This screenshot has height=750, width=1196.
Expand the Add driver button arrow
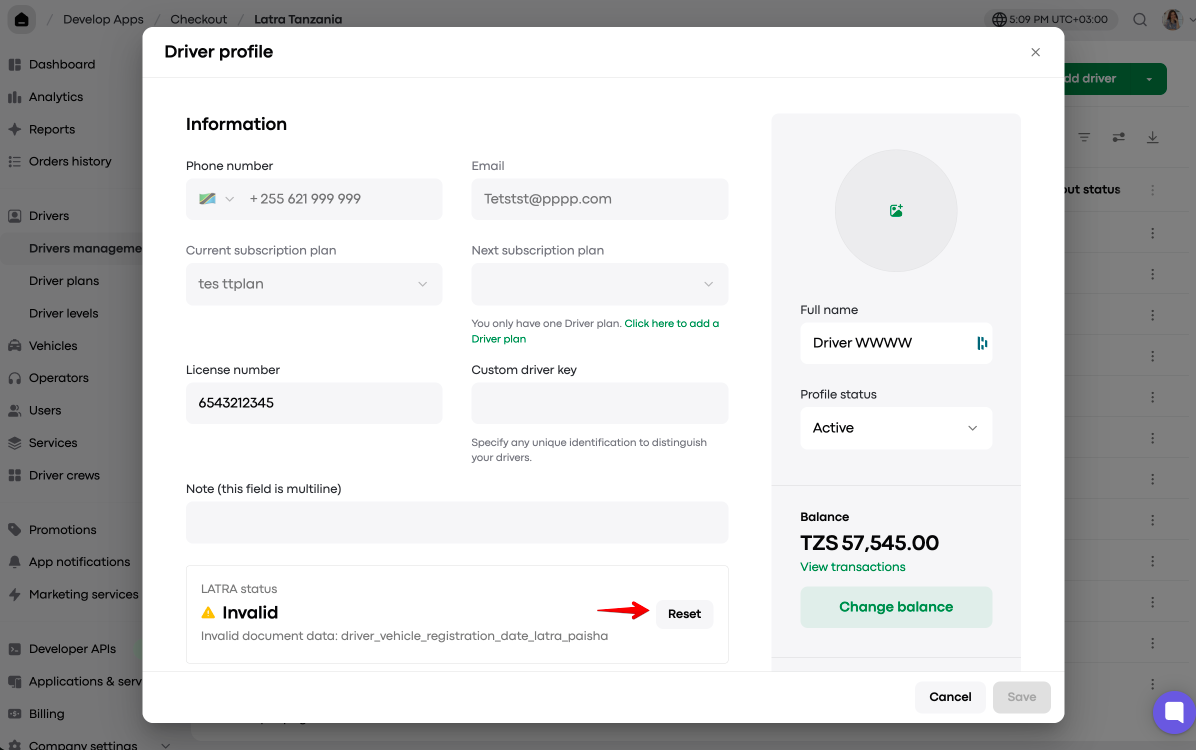1149,79
